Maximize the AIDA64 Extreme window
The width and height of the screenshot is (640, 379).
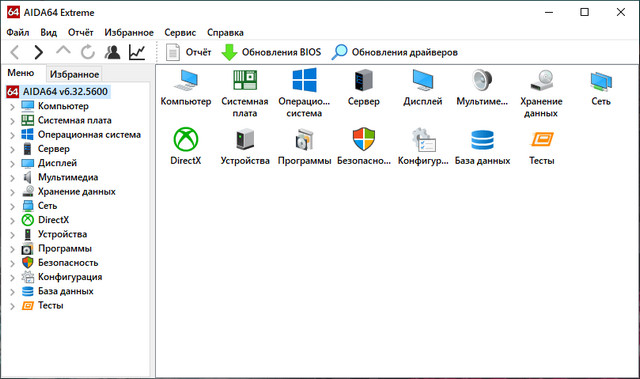(x=584, y=12)
